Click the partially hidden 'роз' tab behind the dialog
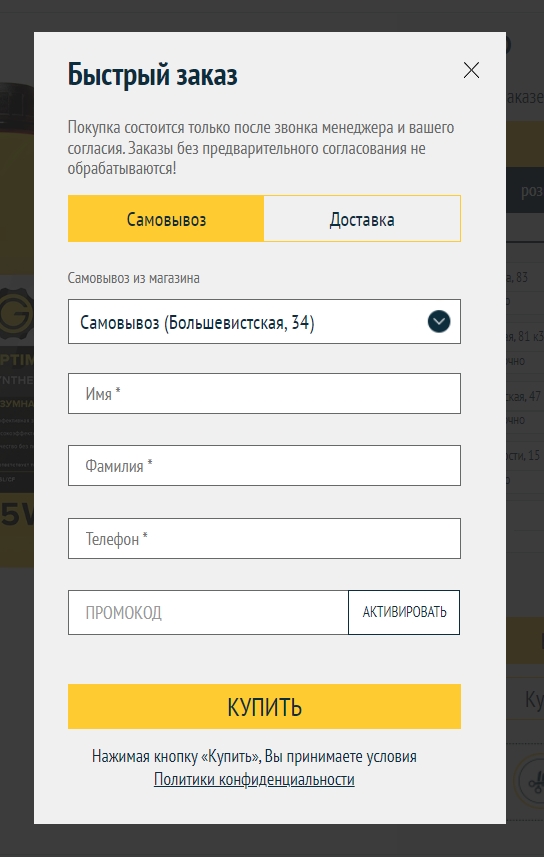This screenshot has width=544, height=857. coord(525,191)
